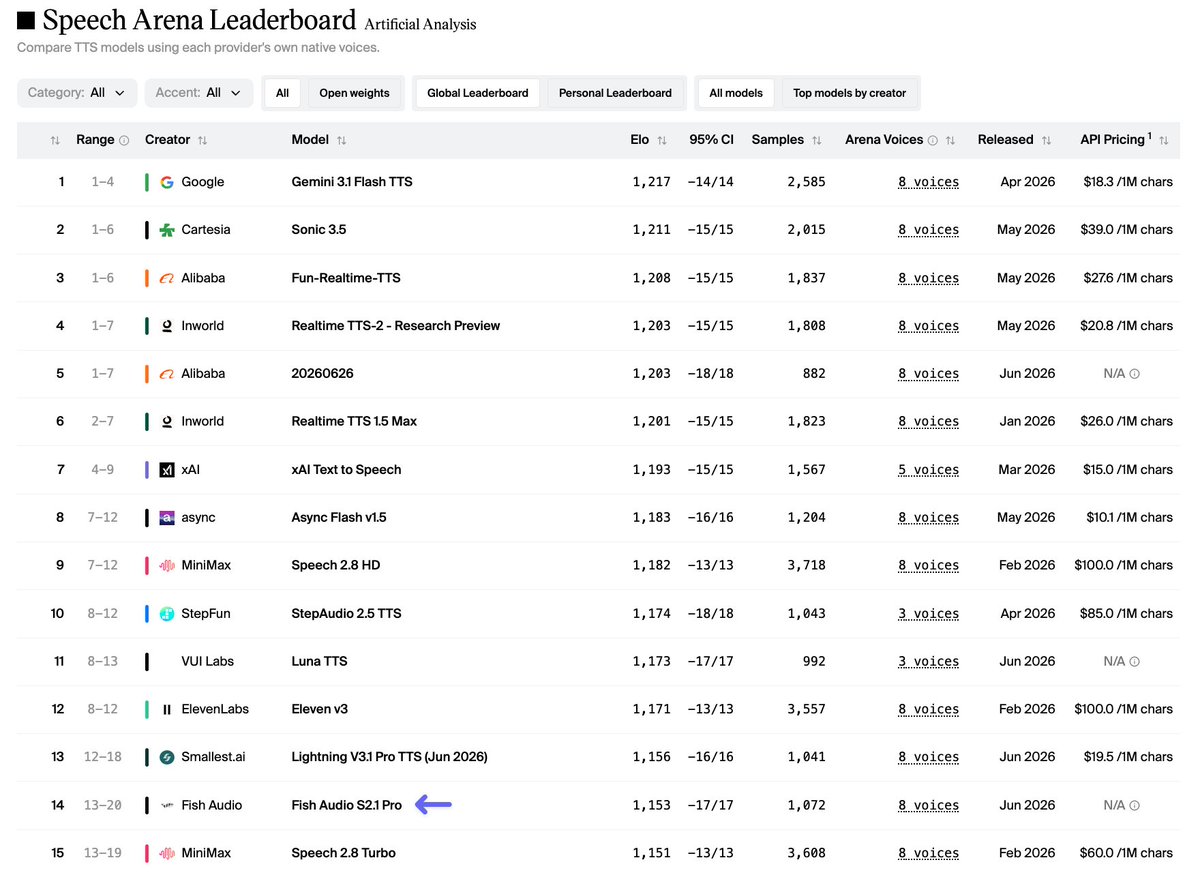Switch to Global Leaderboard
The height and width of the screenshot is (873, 1200).
pos(478,93)
